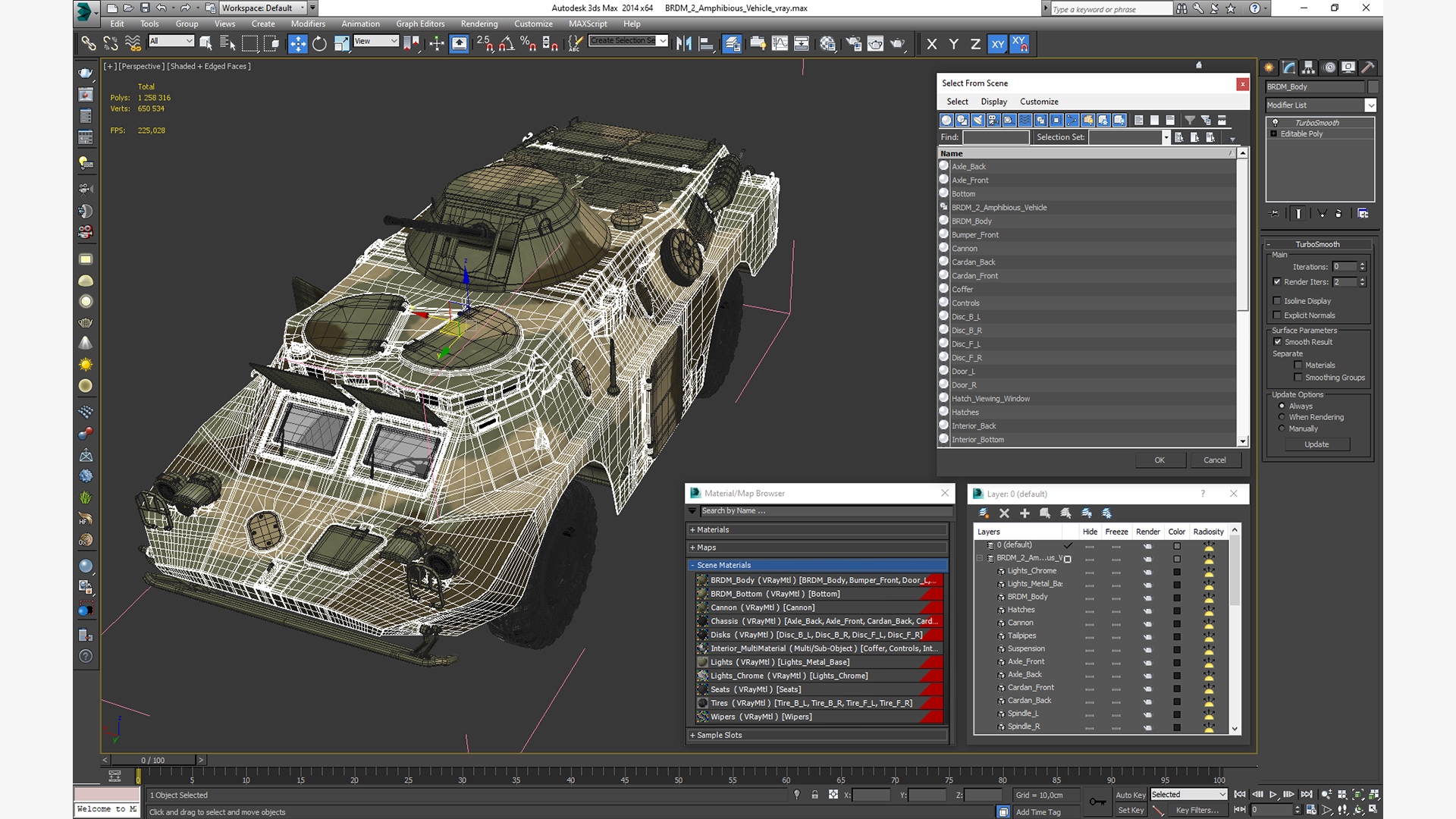Open the reference coordinate View dropdown
The image size is (1456, 819).
[x=375, y=41]
